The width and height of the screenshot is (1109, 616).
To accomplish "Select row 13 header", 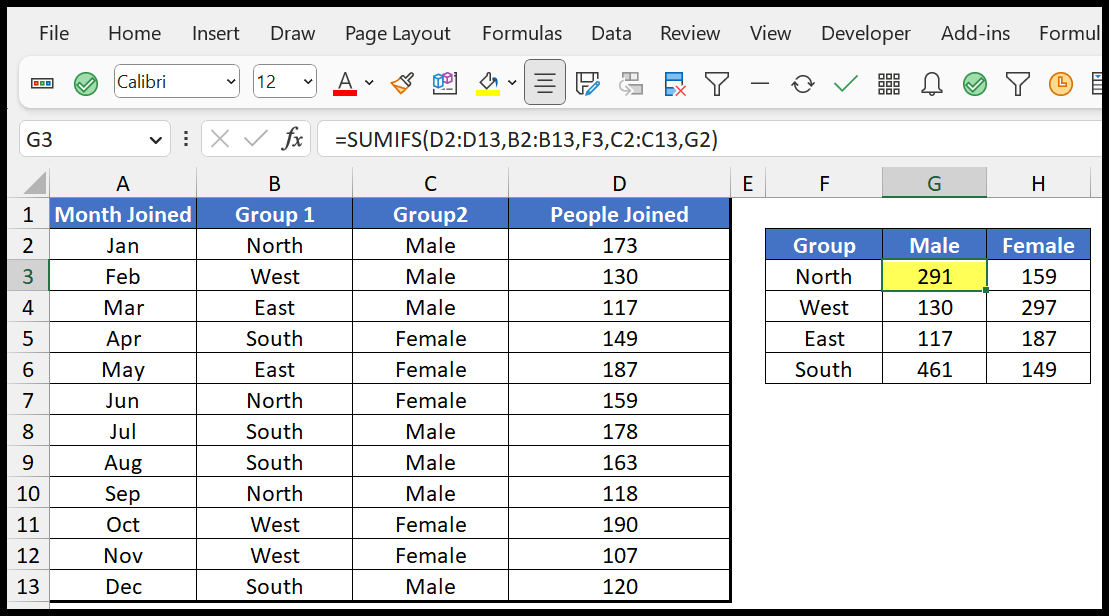I will [28, 586].
